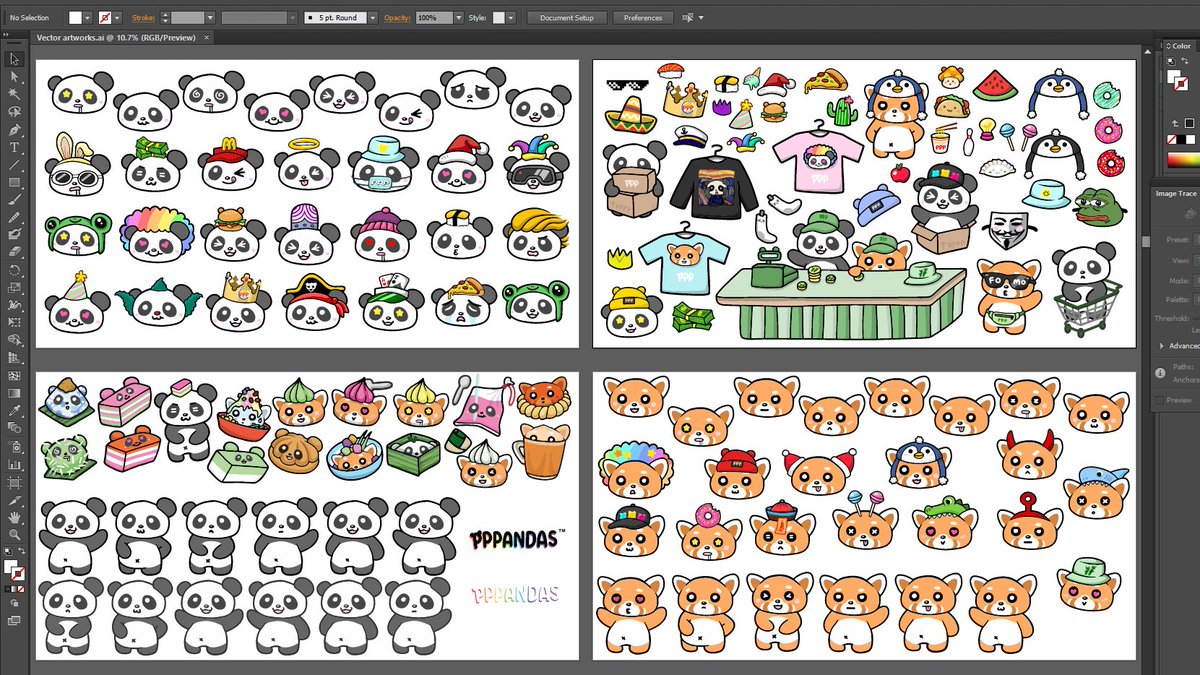1200x675 pixels.
Task: Select the Artboard tool
Action: coord(14,482)
